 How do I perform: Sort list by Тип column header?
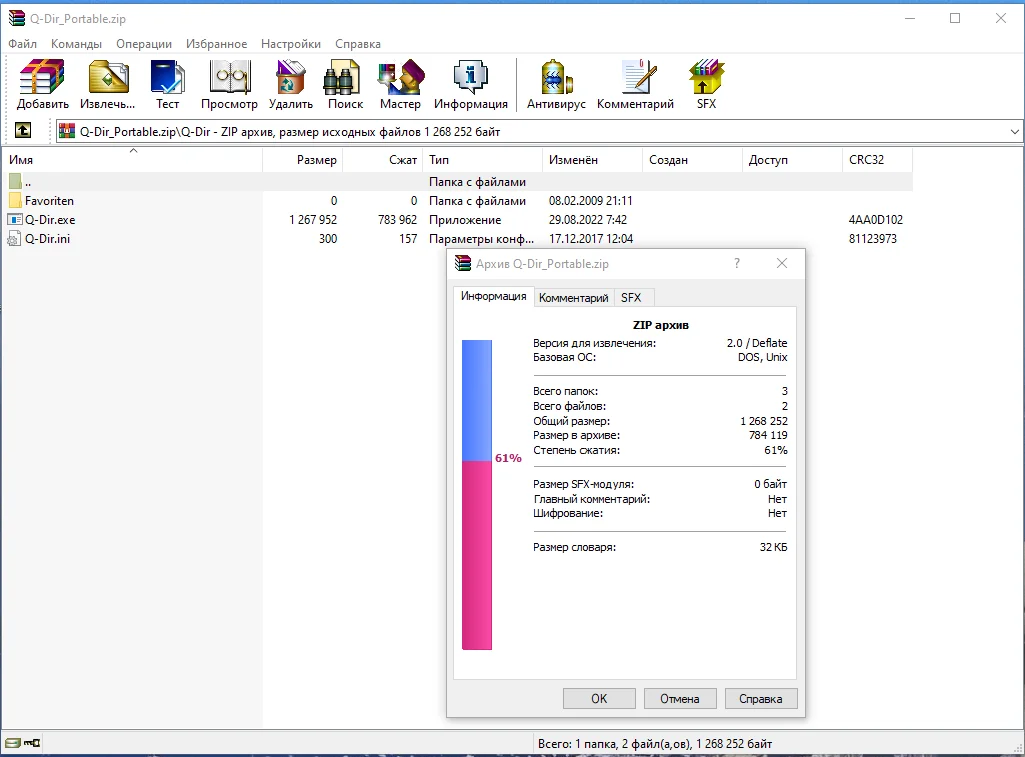482,160
